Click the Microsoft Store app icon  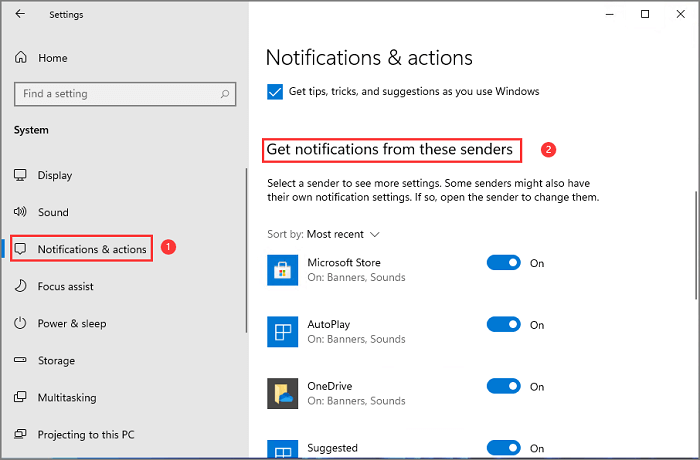pos(283,269)
